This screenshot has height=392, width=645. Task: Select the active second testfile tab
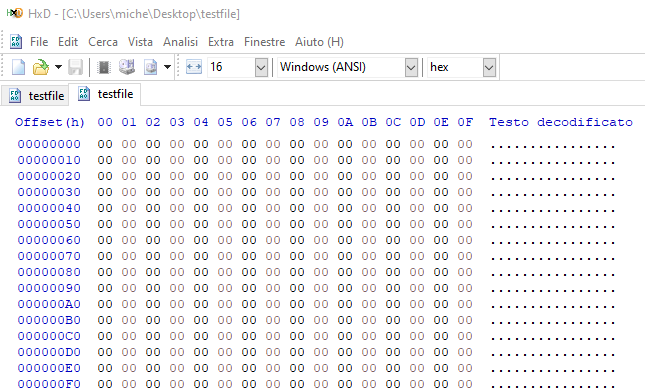coord(104,94)
